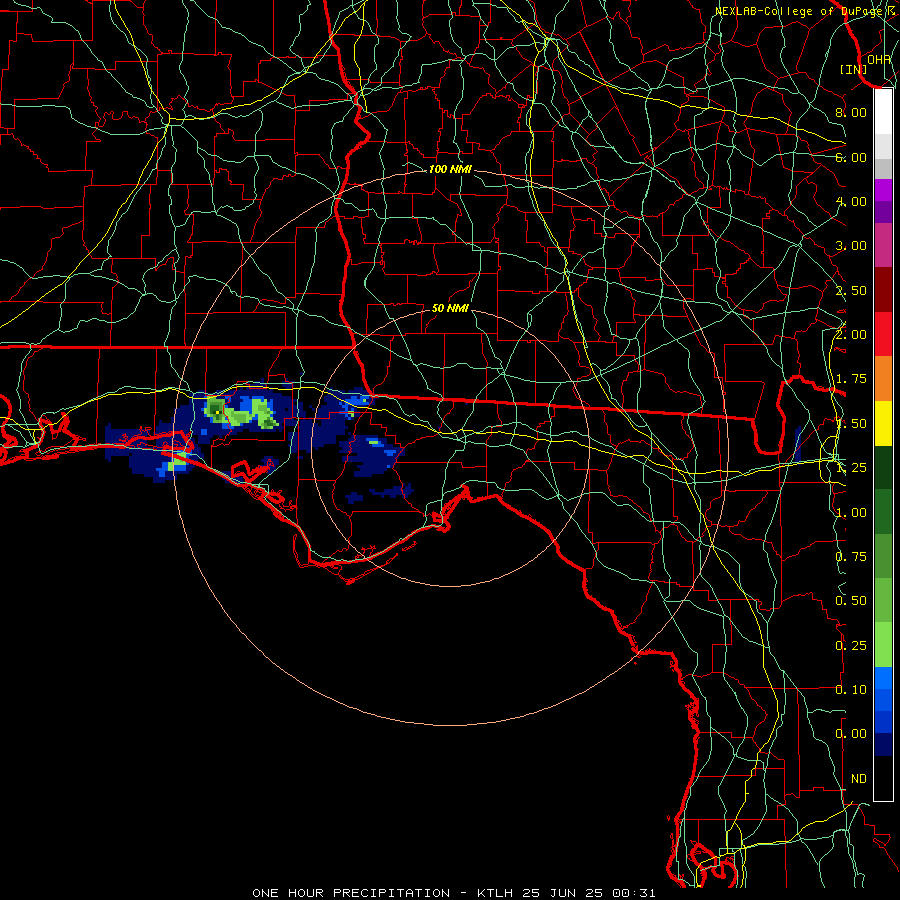Pick the pink legend swatch near 3.00
900x900 pixels.
coord(883,245)
